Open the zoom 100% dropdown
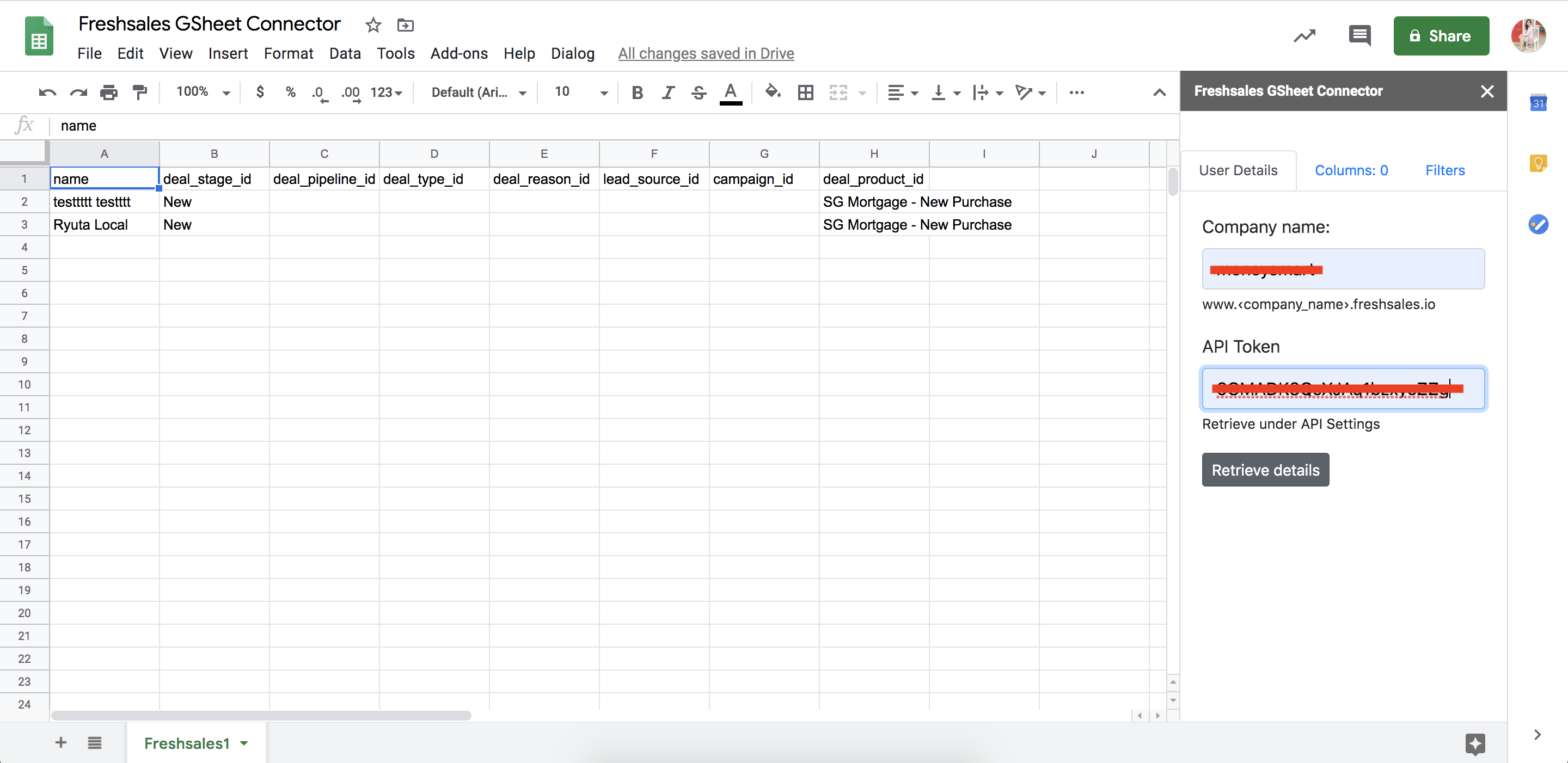The image size is (1568, 763). pos(203,93)
